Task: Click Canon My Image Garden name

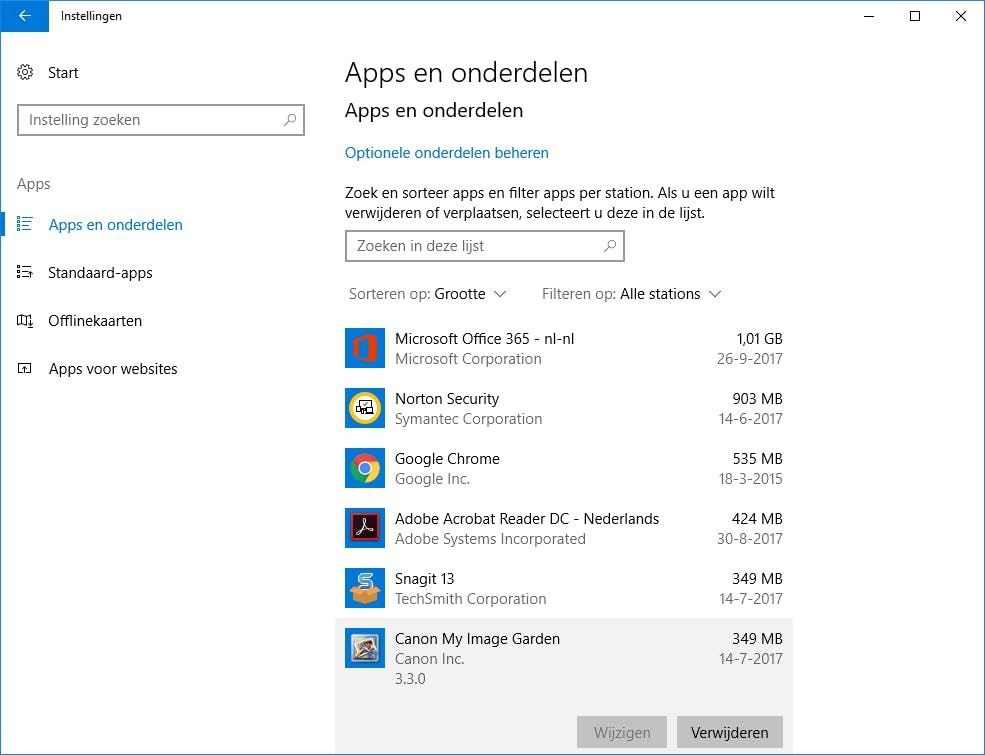Action: pyautogui.click(x=477, y=639)
